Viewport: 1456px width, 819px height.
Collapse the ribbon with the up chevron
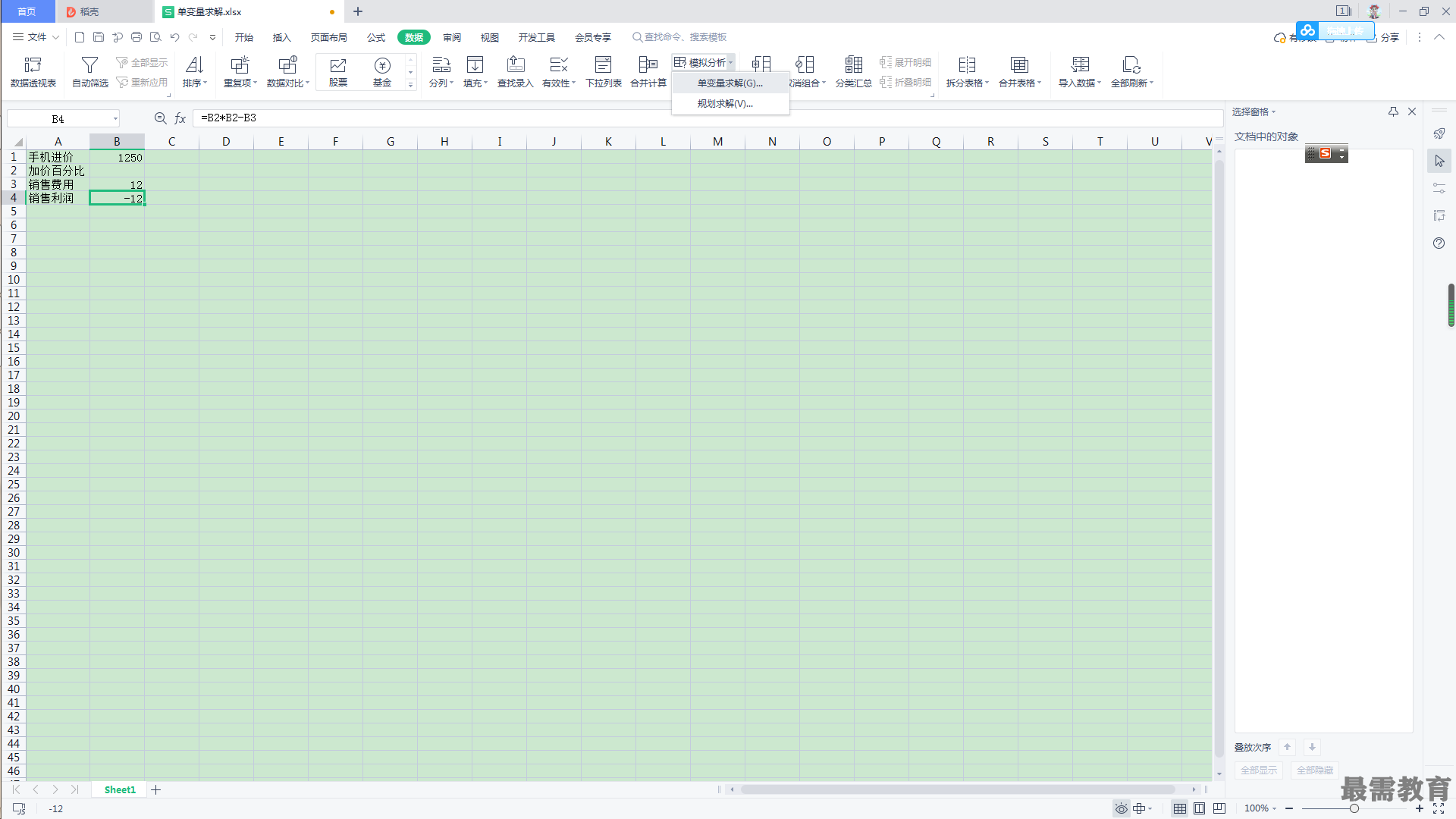(1439, 37)
